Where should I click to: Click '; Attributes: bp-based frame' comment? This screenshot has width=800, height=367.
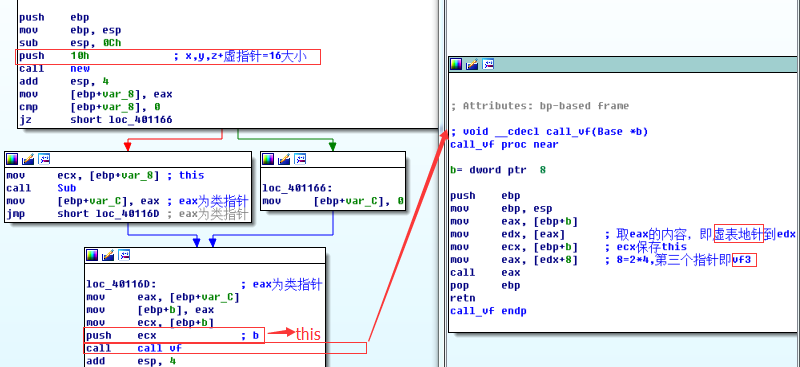point(540,106)
